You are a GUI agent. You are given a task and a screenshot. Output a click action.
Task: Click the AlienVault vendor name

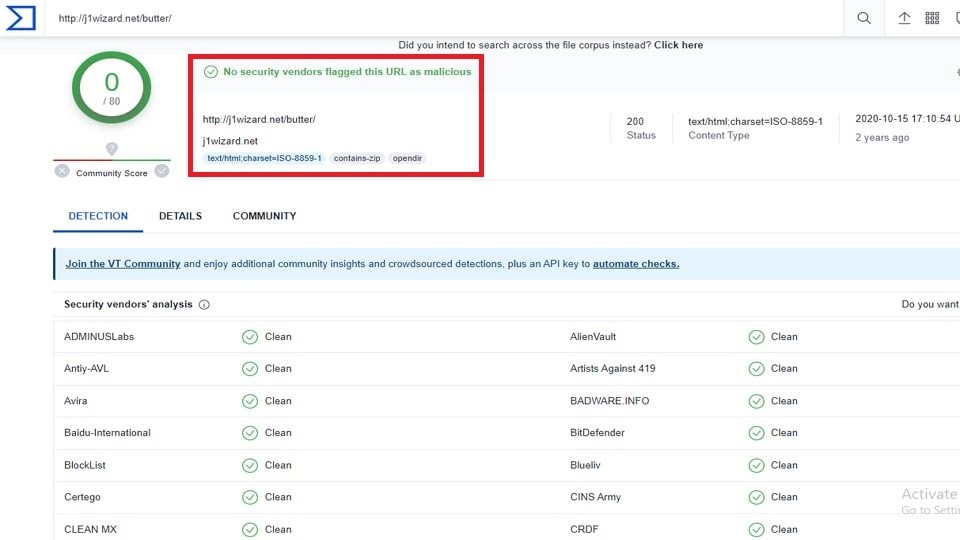593,337
